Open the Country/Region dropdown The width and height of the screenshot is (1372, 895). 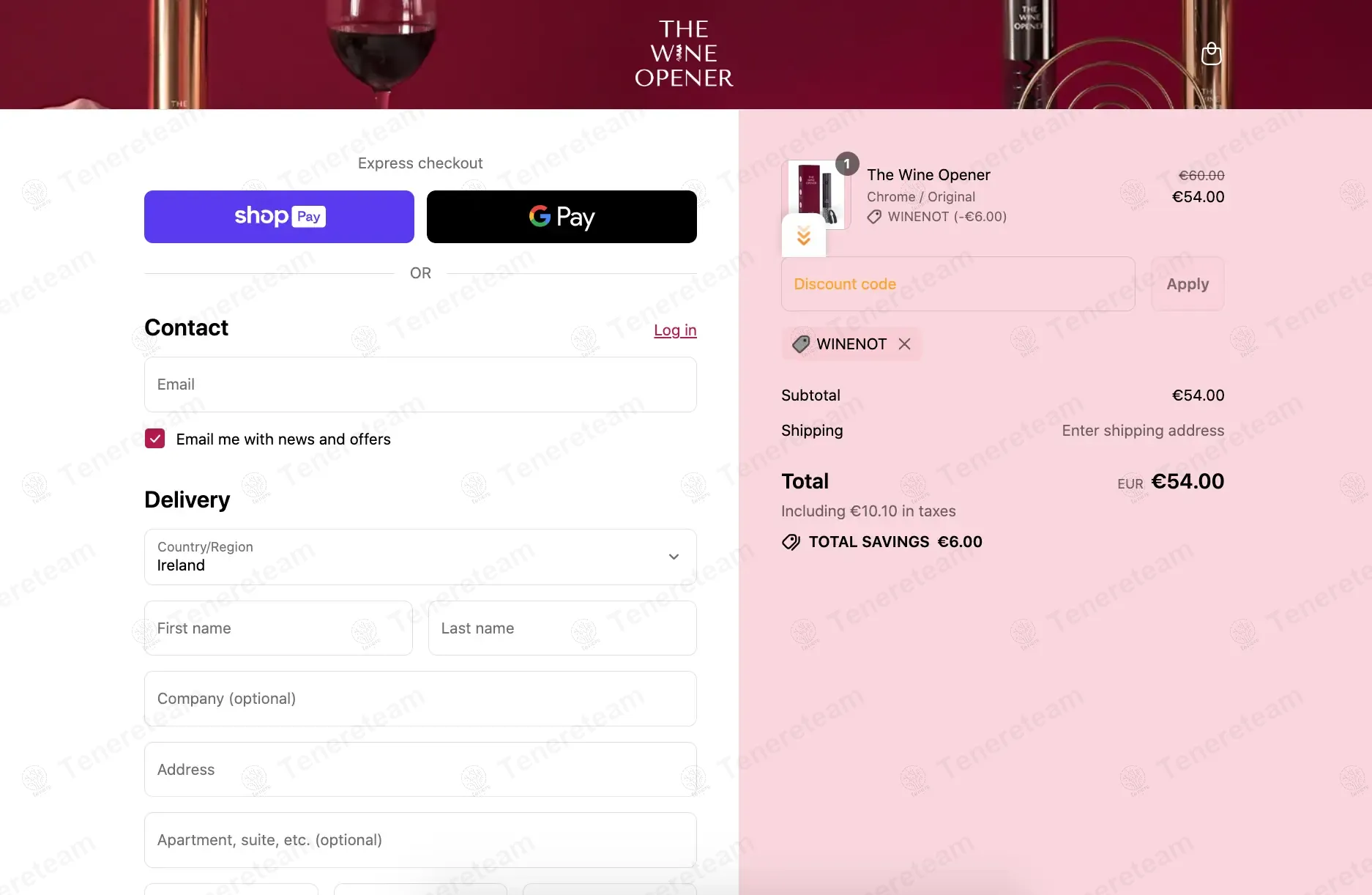420,557
